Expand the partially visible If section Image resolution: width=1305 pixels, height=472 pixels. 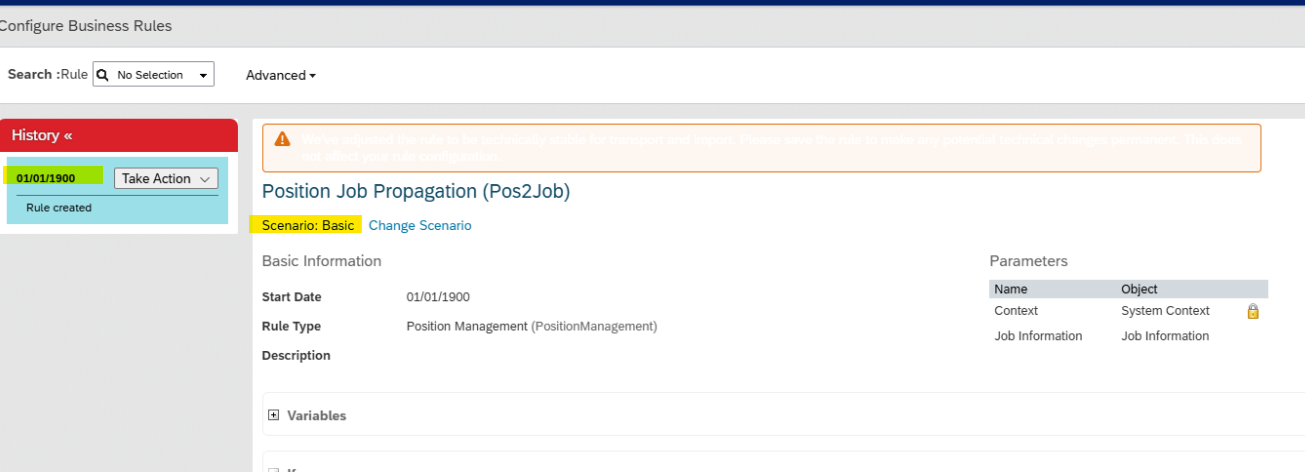coord(273,470)
